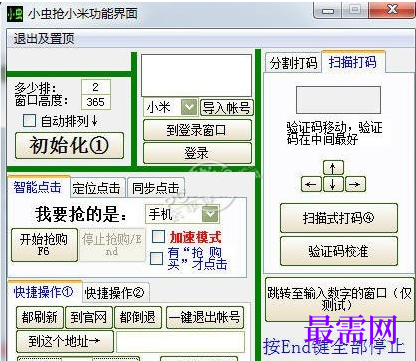Click the app icon in the title bar

pos(15,13)
